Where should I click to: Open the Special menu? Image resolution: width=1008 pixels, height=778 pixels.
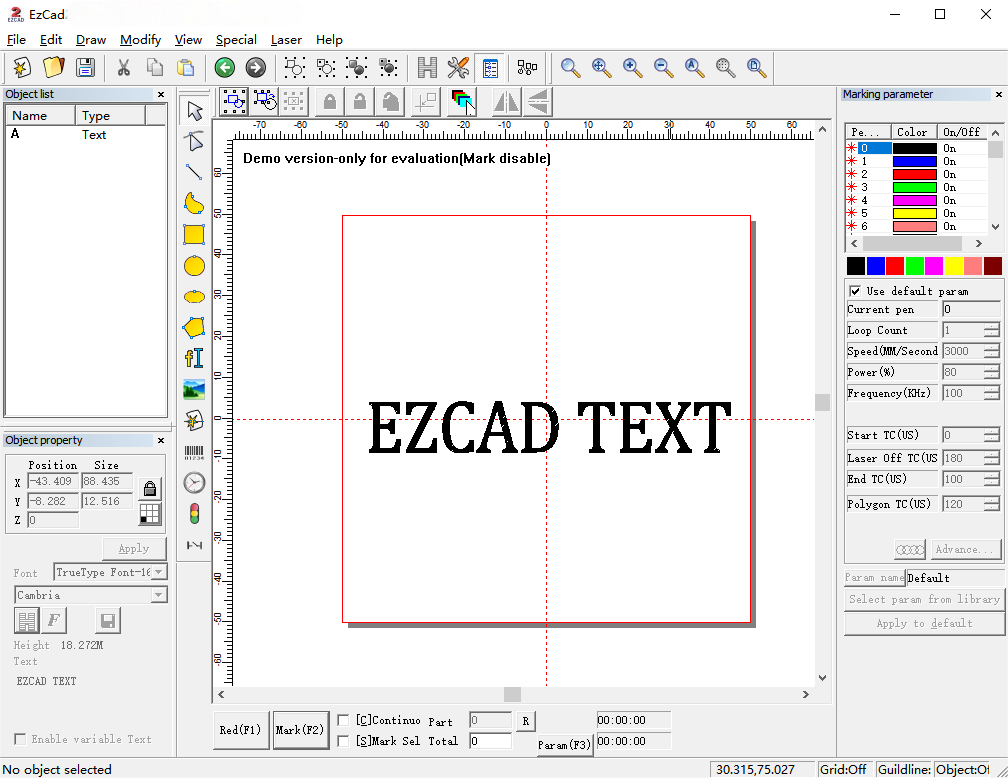236,40
